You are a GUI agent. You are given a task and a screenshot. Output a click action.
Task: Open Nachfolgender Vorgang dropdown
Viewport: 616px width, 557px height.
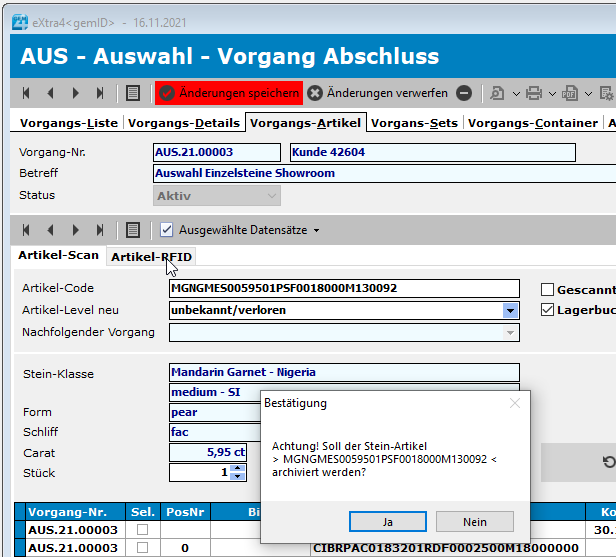tap(510, 333)
